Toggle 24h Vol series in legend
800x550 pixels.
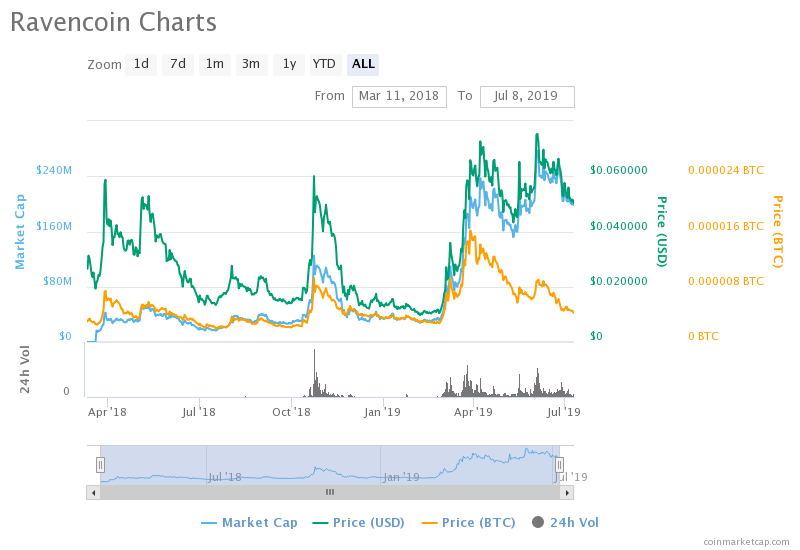coord(565,522)
